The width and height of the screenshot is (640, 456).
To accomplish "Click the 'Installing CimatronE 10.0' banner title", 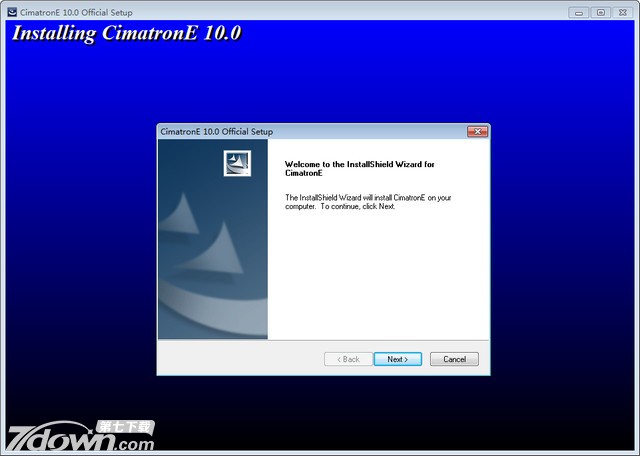I will click(127, 33).
